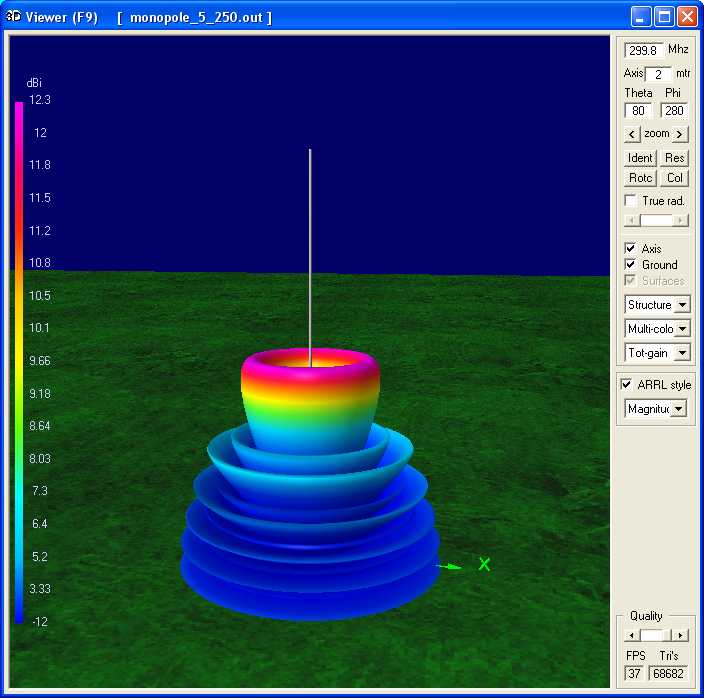Click the zoom in right arrow button
Screen dimensions: 704x698
coord(680,134)
